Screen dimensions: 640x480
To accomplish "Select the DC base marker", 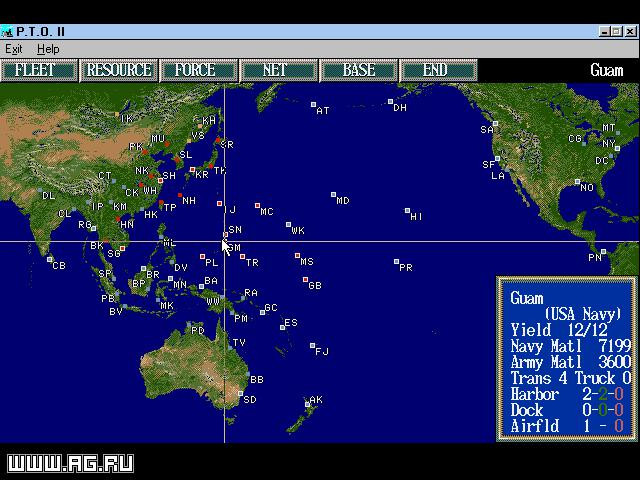I will 611,156.
